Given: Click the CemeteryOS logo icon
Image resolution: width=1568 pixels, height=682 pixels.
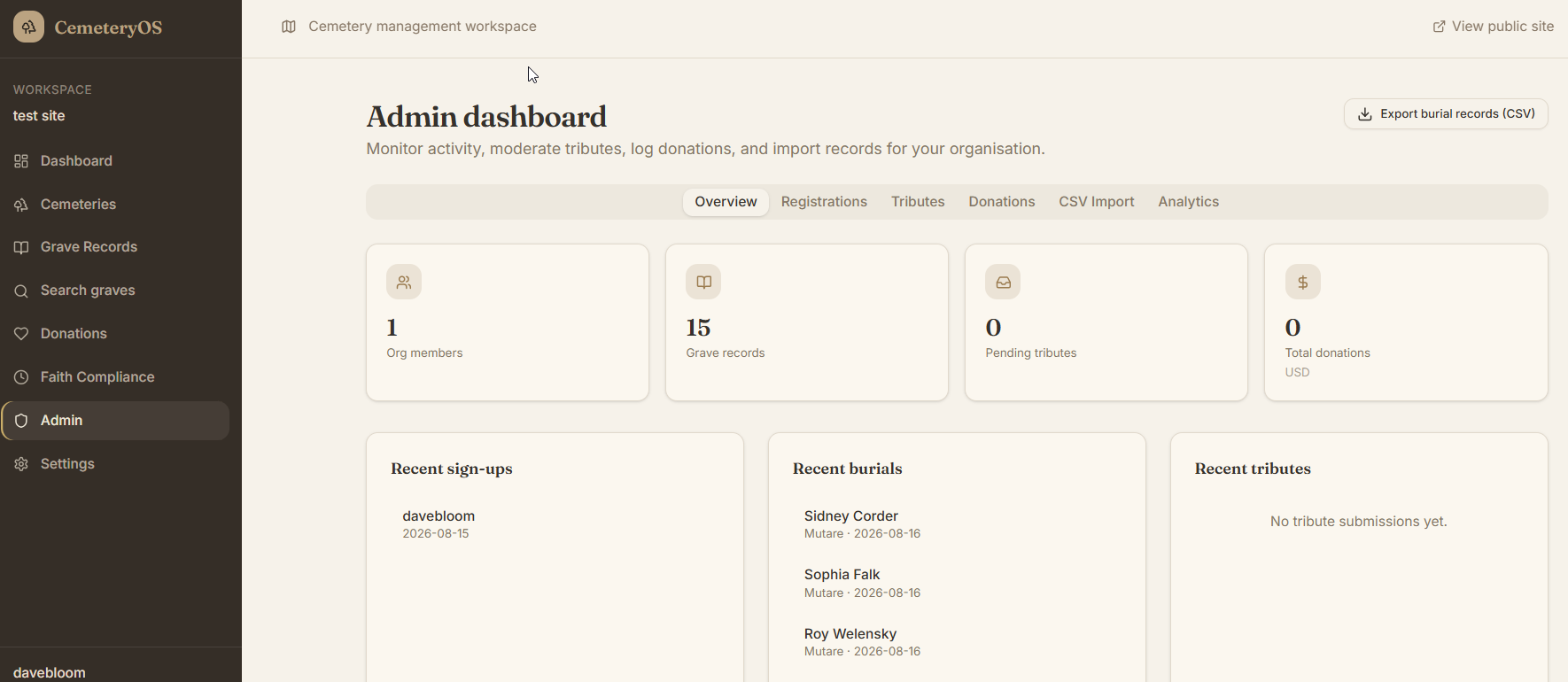Looking at the screenshot, I should (x=28, y=27).
